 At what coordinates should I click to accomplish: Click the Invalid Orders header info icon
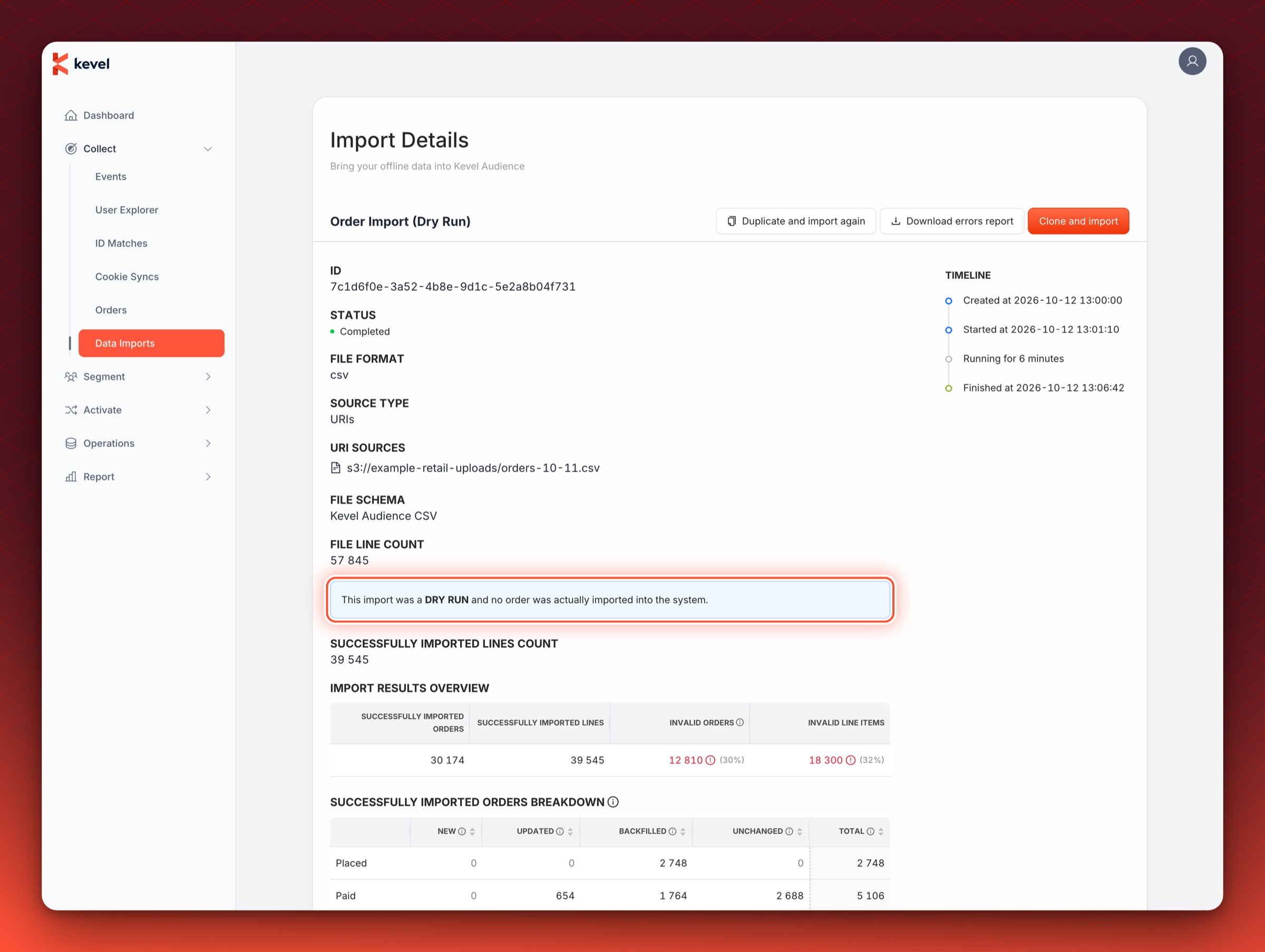(x=739, y=722)
